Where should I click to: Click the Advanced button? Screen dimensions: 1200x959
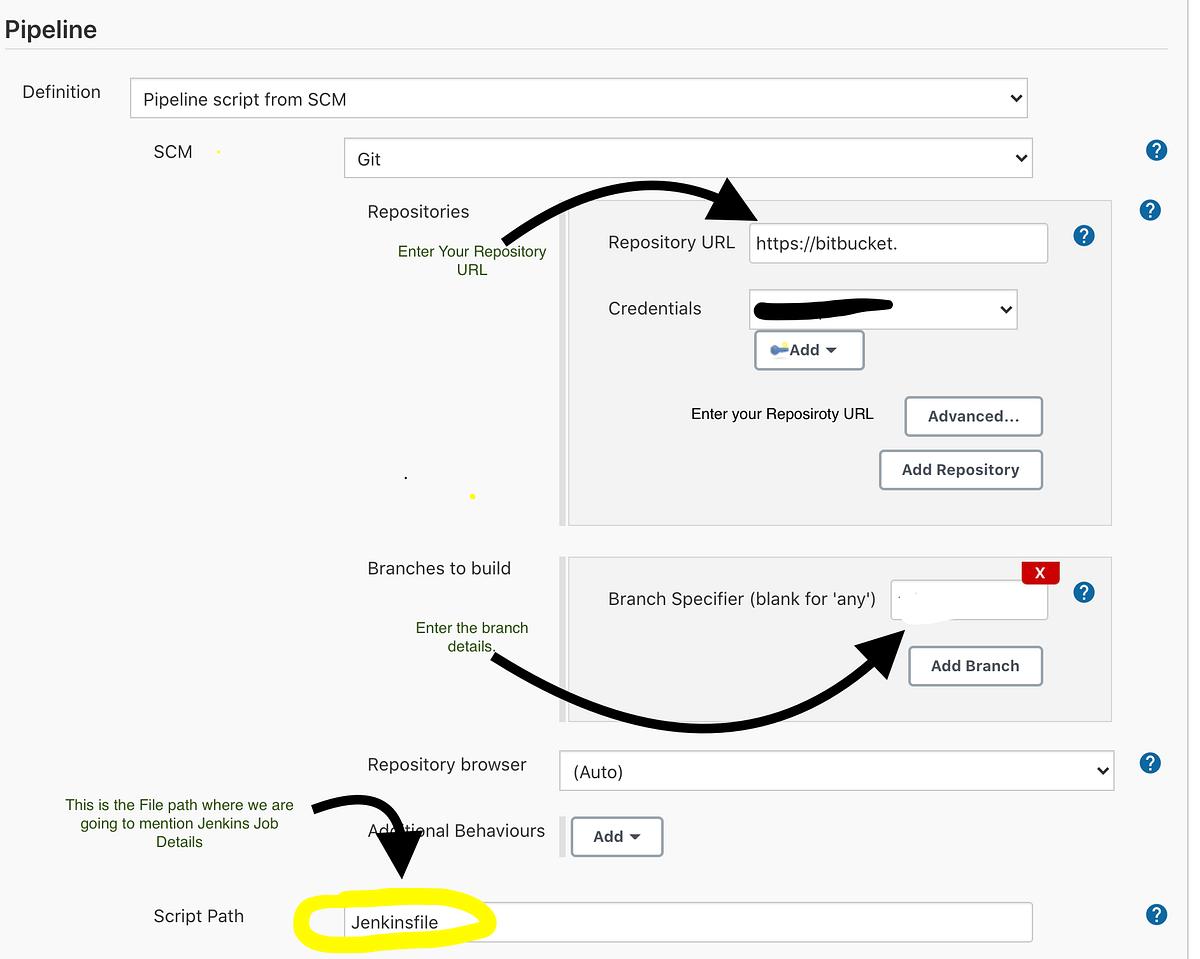coord(973,416)
